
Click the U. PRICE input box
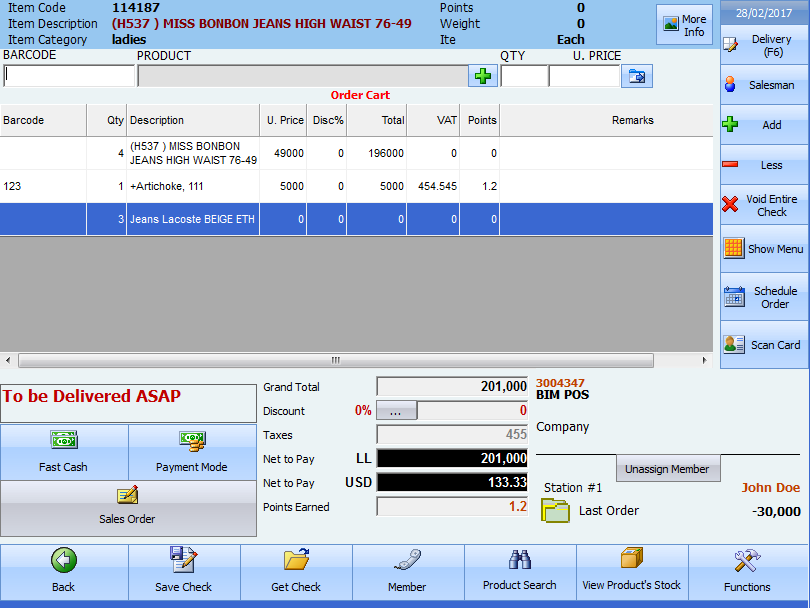(584, 76)
